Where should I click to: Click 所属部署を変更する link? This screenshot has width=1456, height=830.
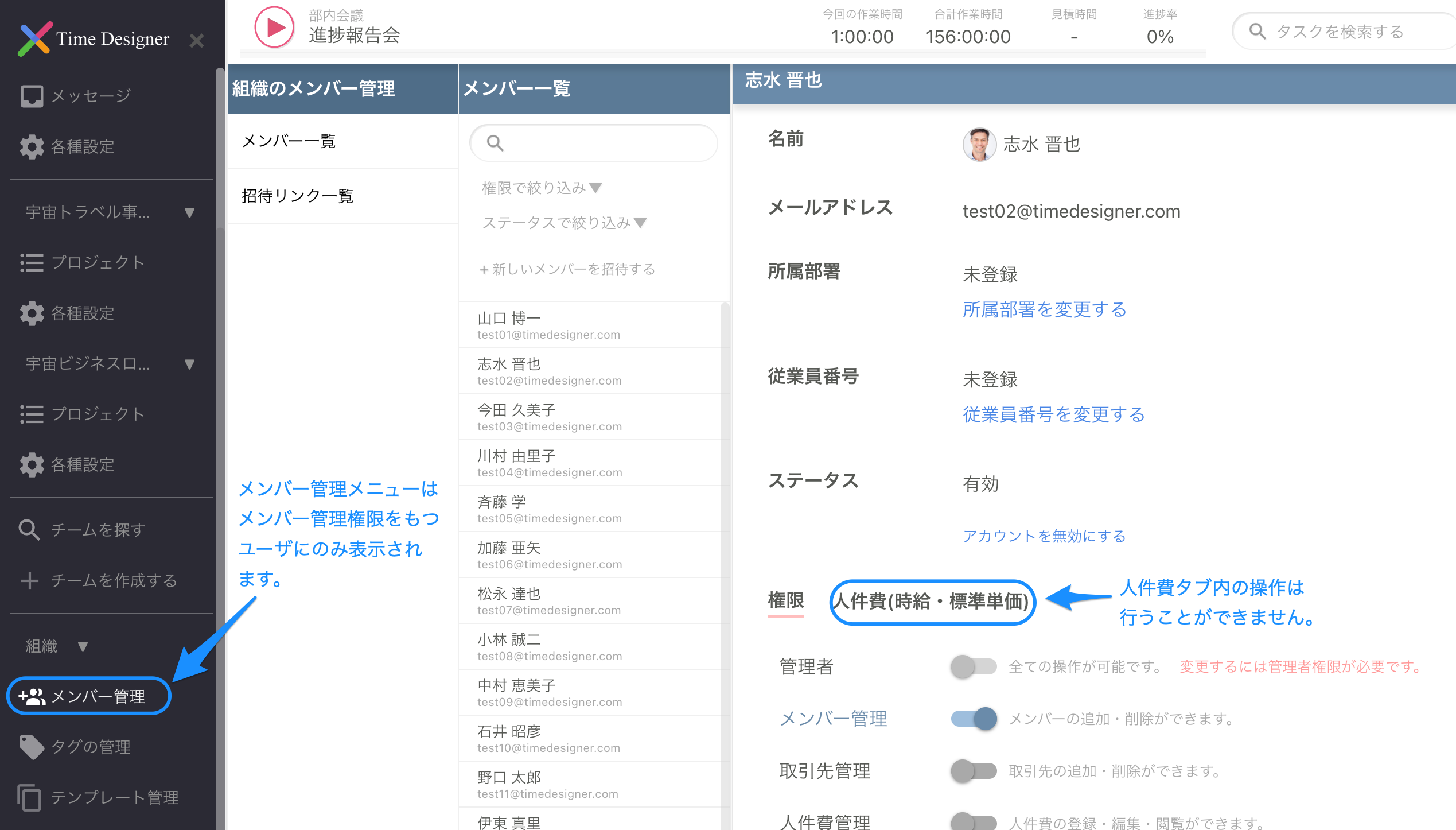click(1044, 310)
